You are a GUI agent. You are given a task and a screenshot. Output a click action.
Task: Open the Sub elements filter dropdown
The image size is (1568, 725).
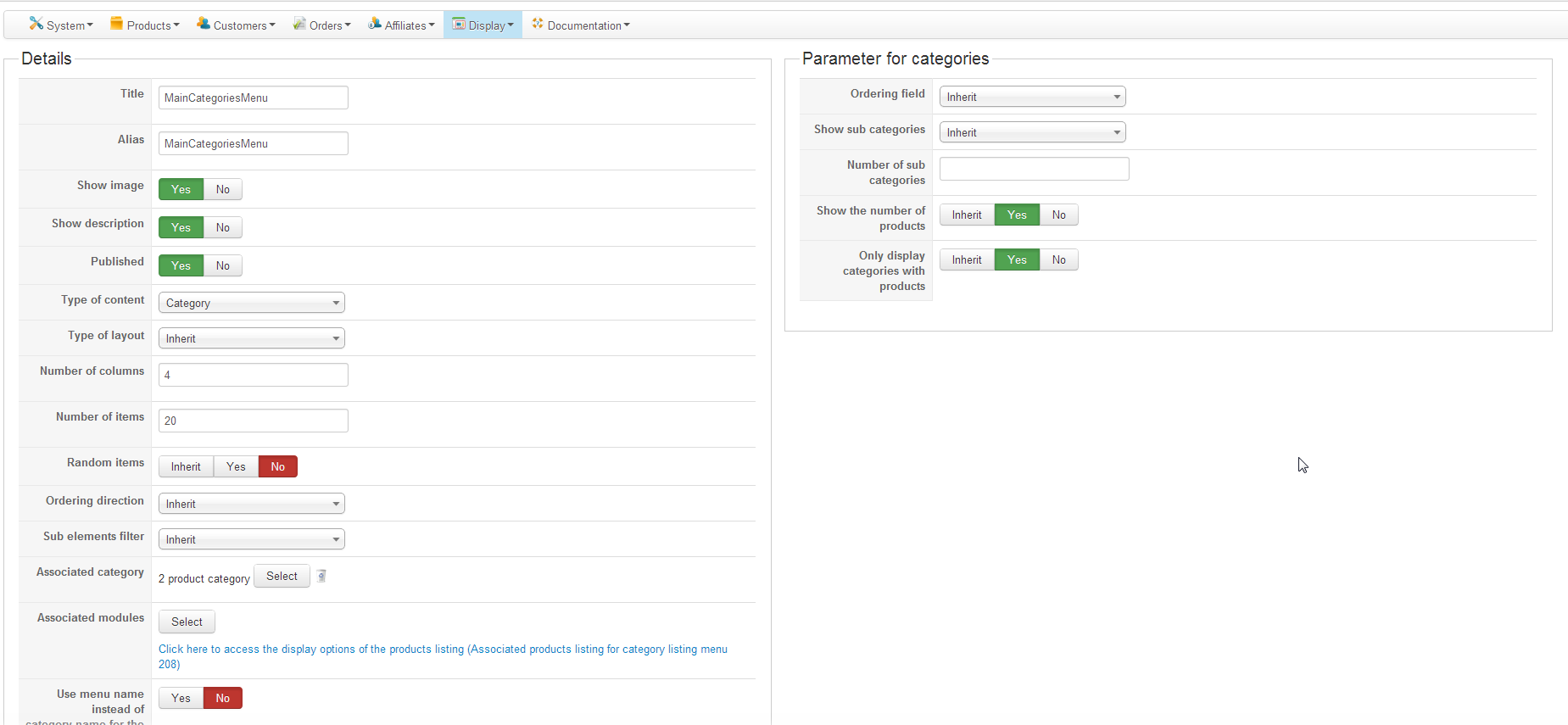(x=252, y=539)
